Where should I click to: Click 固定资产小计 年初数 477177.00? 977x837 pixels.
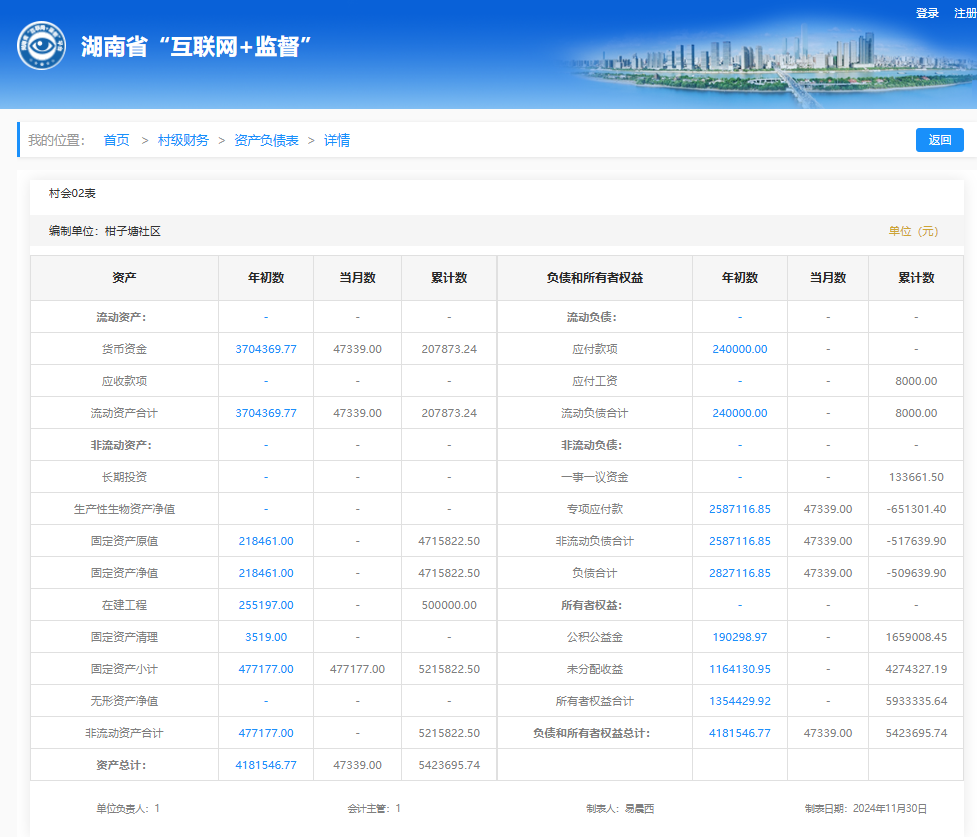coord(266,669)
